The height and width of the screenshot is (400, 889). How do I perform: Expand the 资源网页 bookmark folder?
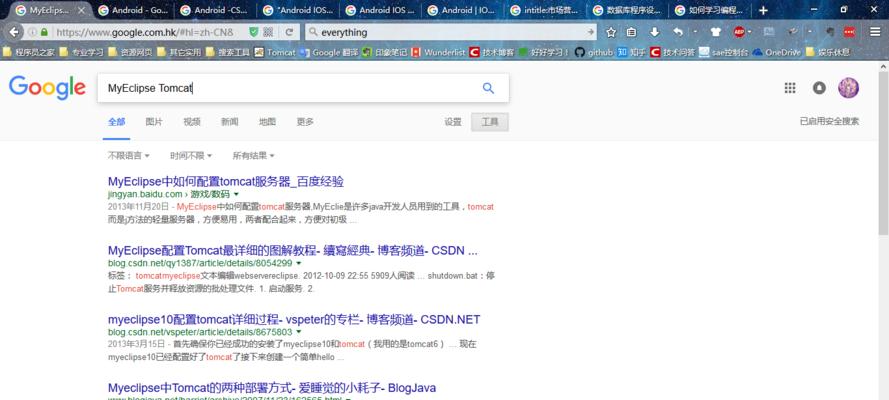(130, 52)
